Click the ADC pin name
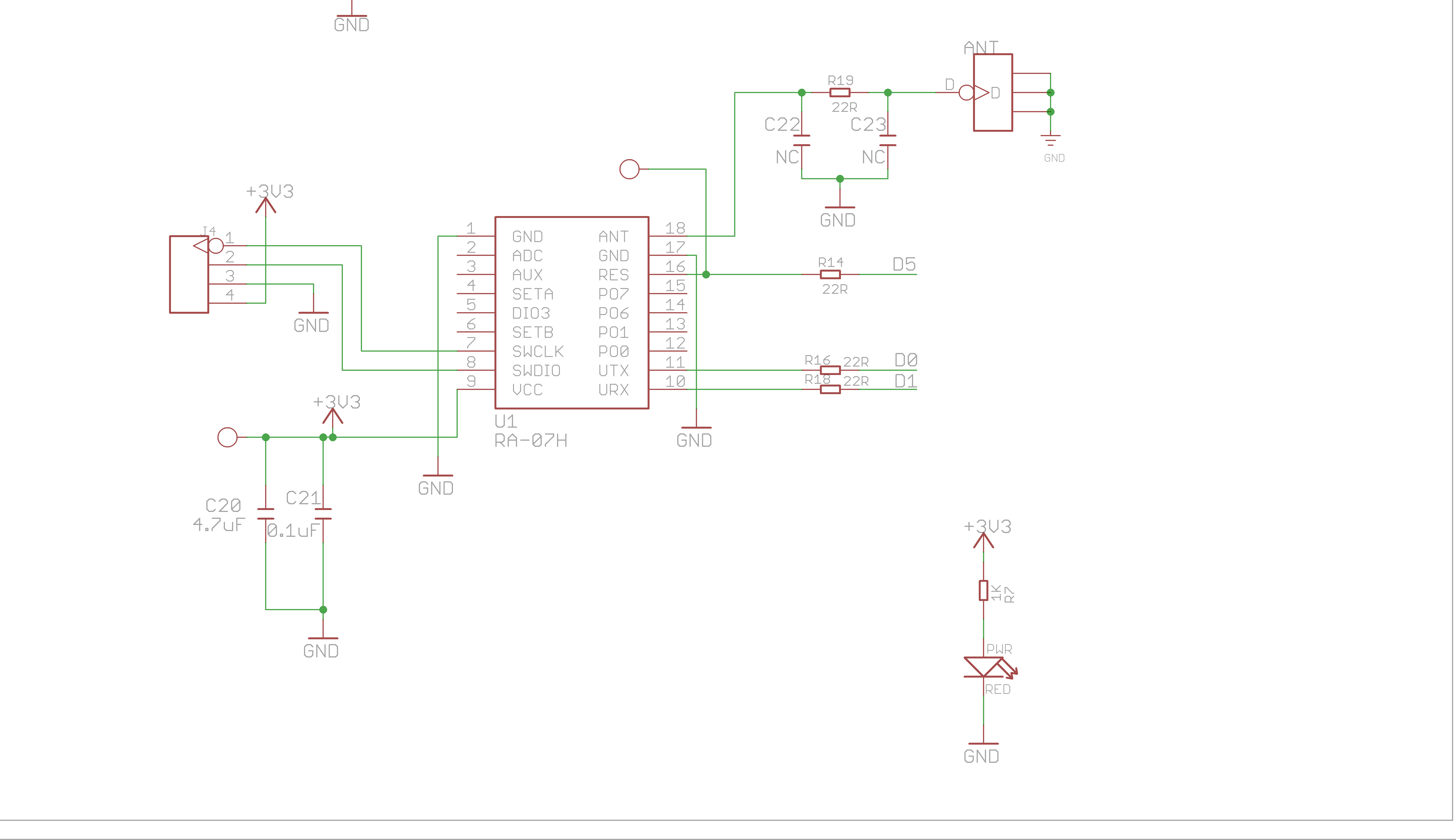Screen dimensions: 1456x840 [528, 255]
